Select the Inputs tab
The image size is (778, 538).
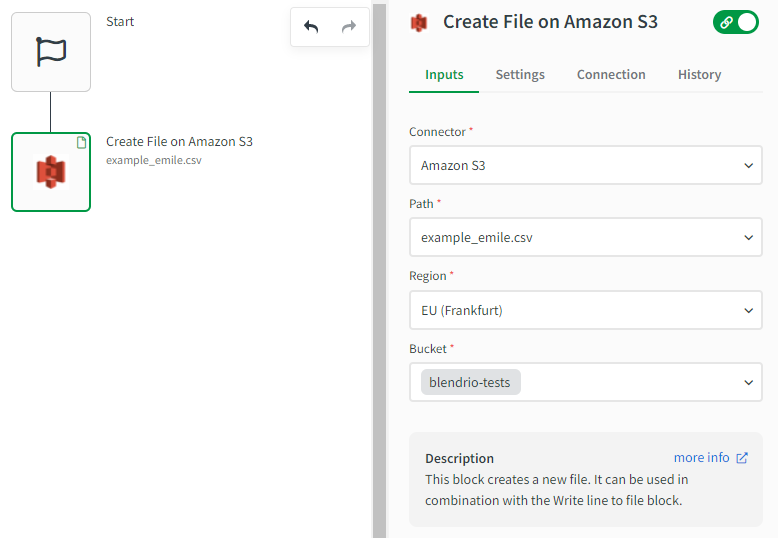[444, 75]
